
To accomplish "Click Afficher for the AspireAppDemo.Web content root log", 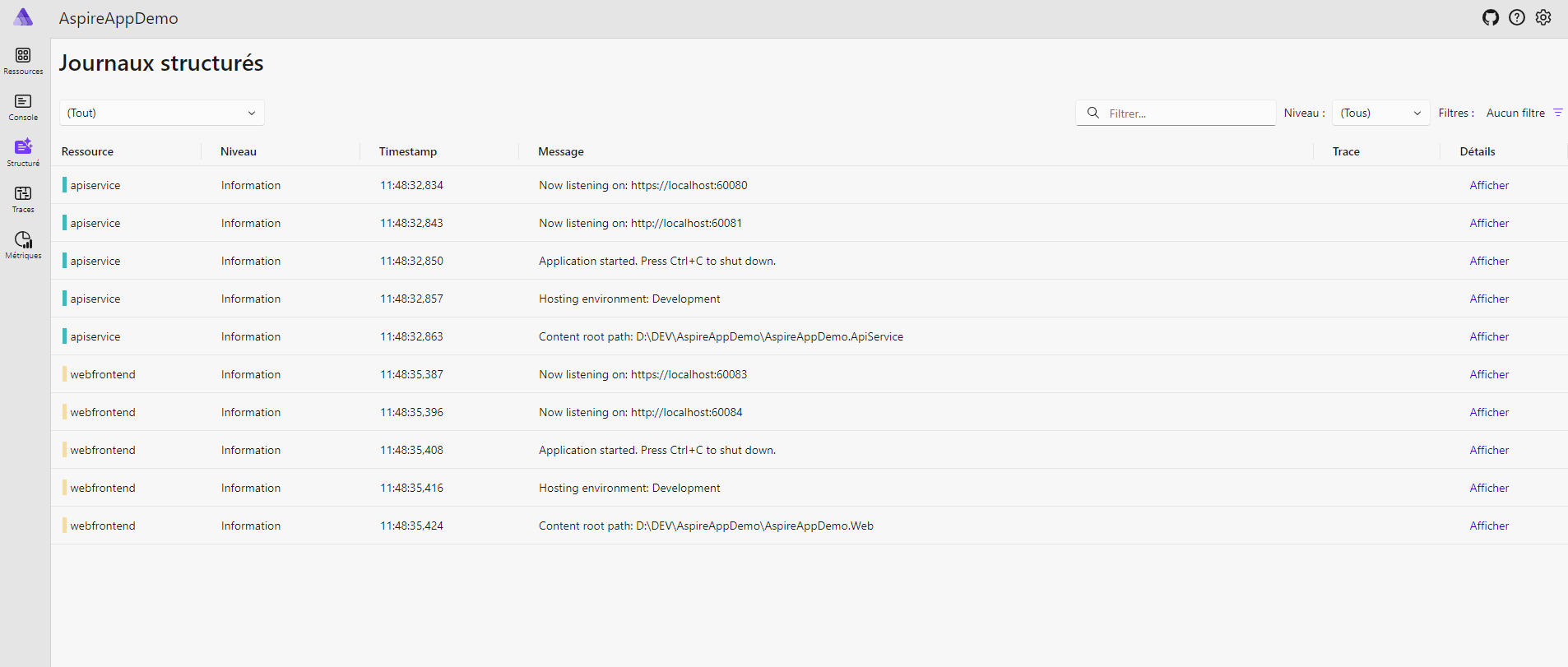I will (1489, 526).
